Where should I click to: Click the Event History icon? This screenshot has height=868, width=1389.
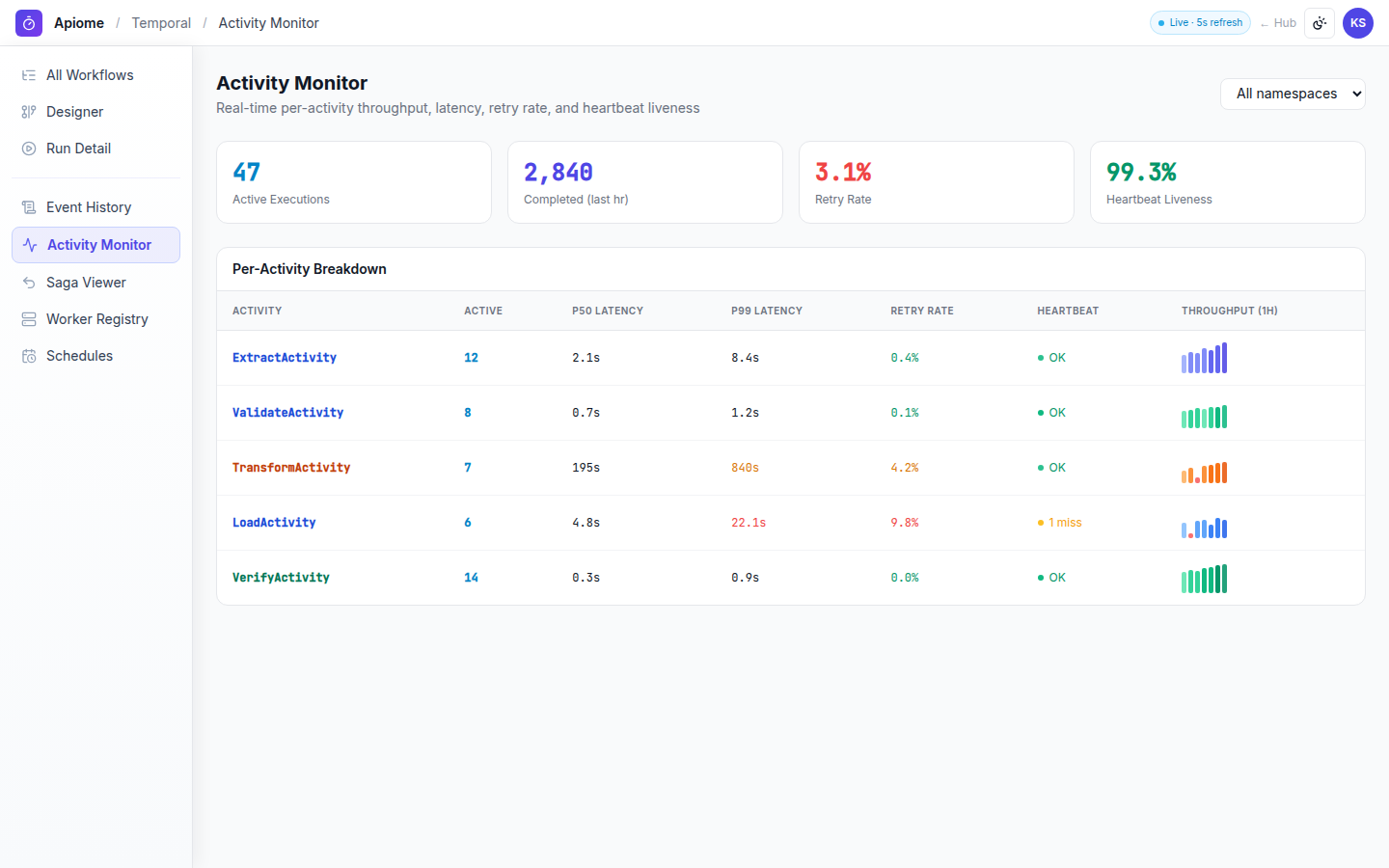[29, 207]
